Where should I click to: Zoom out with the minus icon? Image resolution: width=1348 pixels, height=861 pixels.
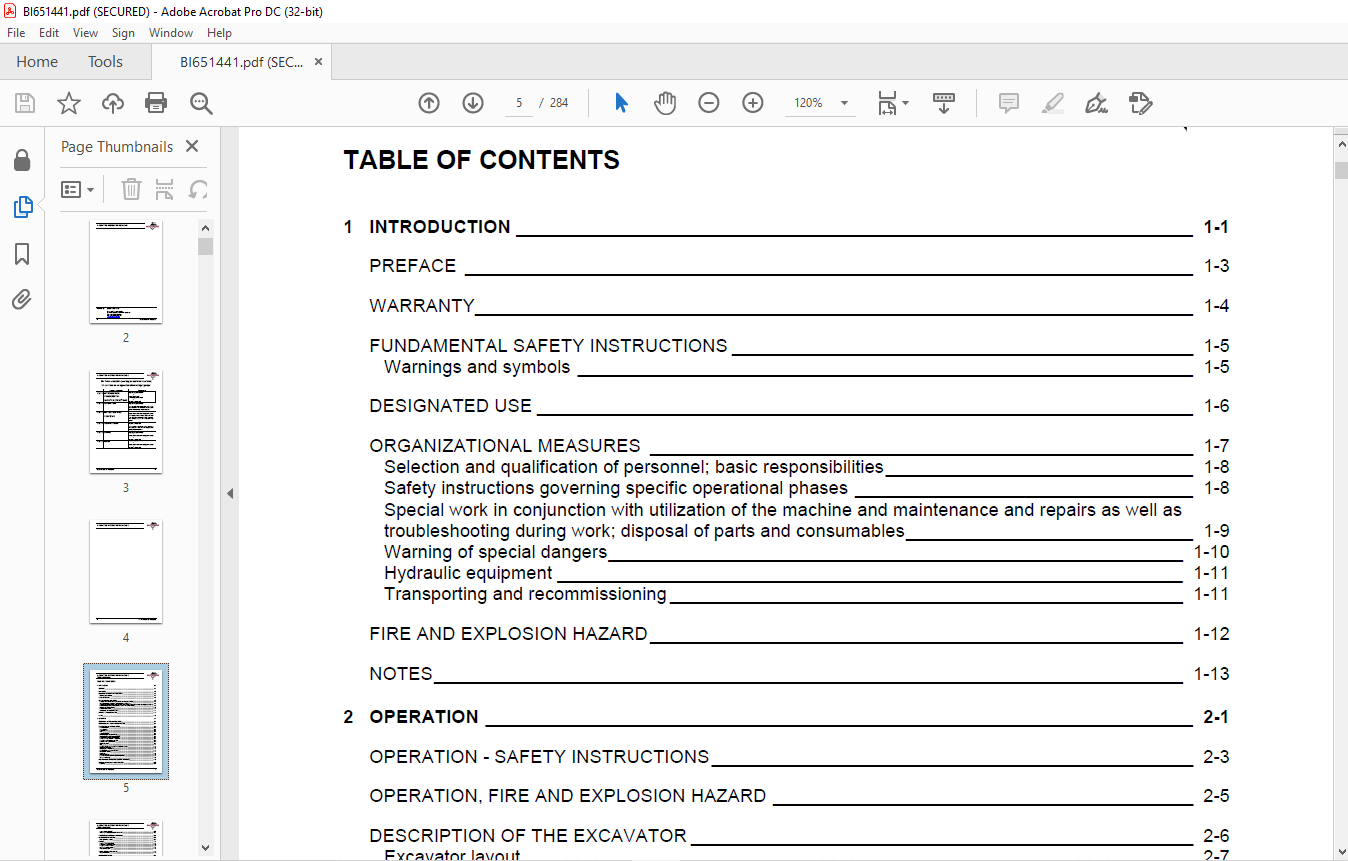coord(709,103)
